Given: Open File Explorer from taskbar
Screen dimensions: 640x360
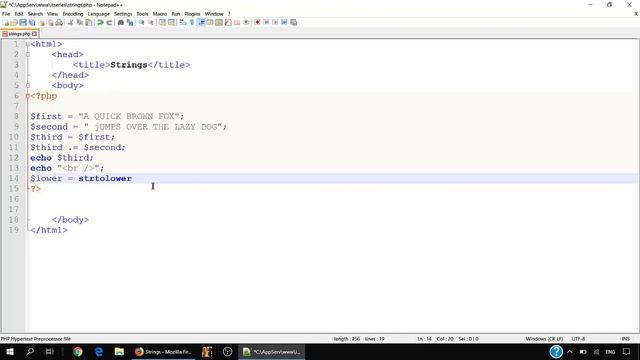Looking at the screenshot, I should [x=119, y=351].
